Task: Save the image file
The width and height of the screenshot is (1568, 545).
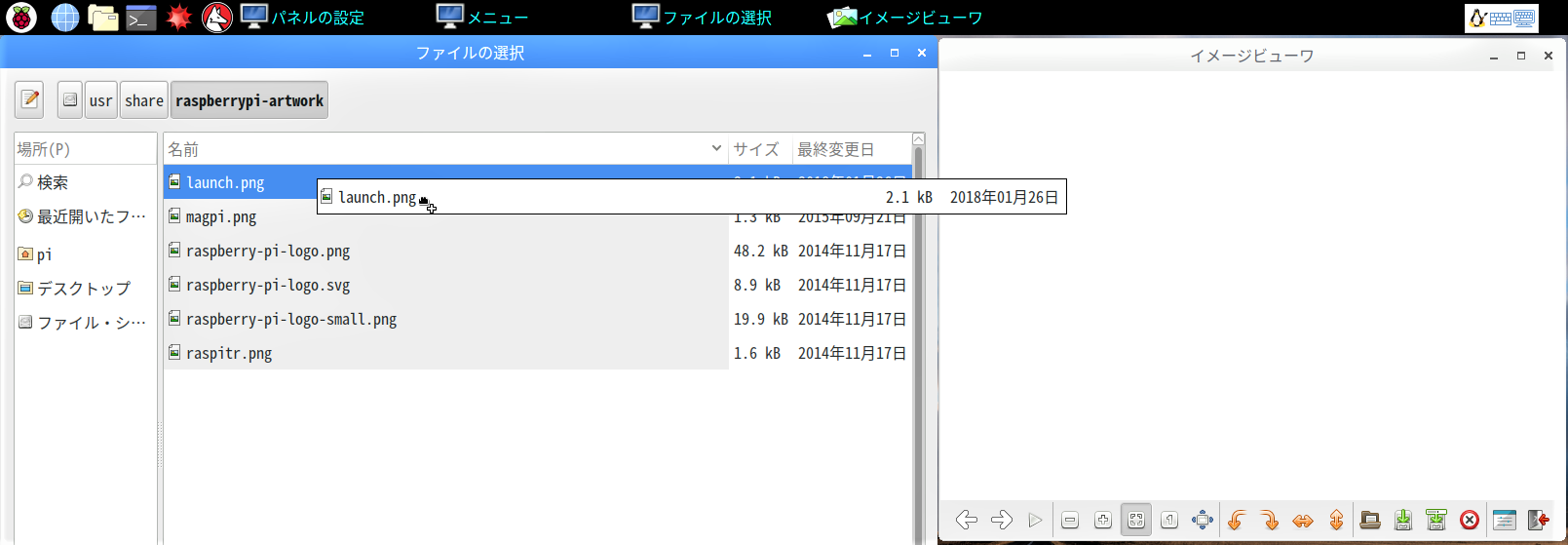Action: coord(1403,520)
